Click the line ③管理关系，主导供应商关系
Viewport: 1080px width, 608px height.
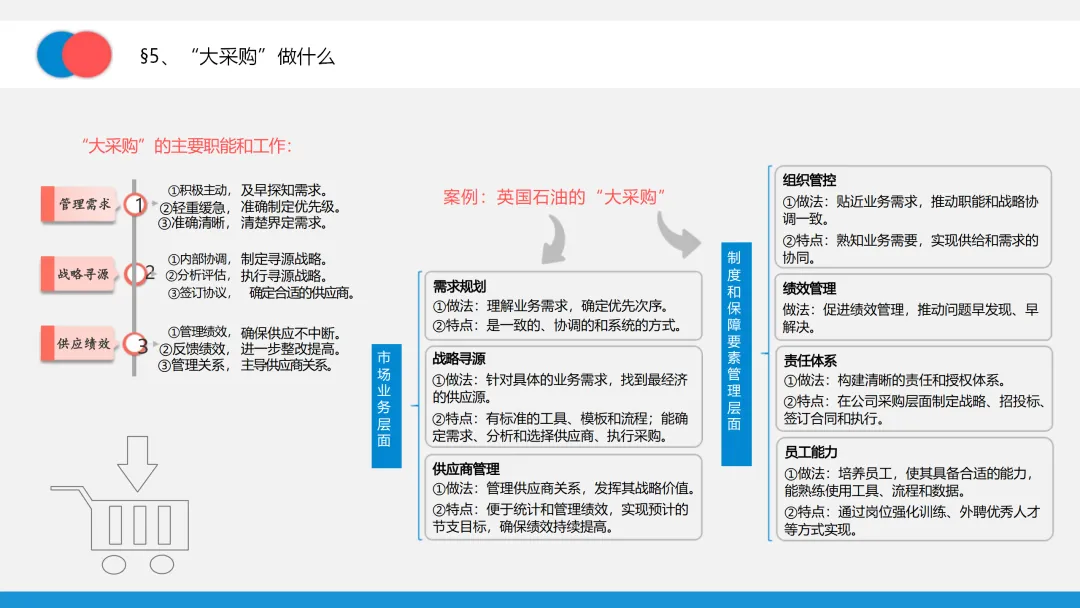[x=246, y=366]
